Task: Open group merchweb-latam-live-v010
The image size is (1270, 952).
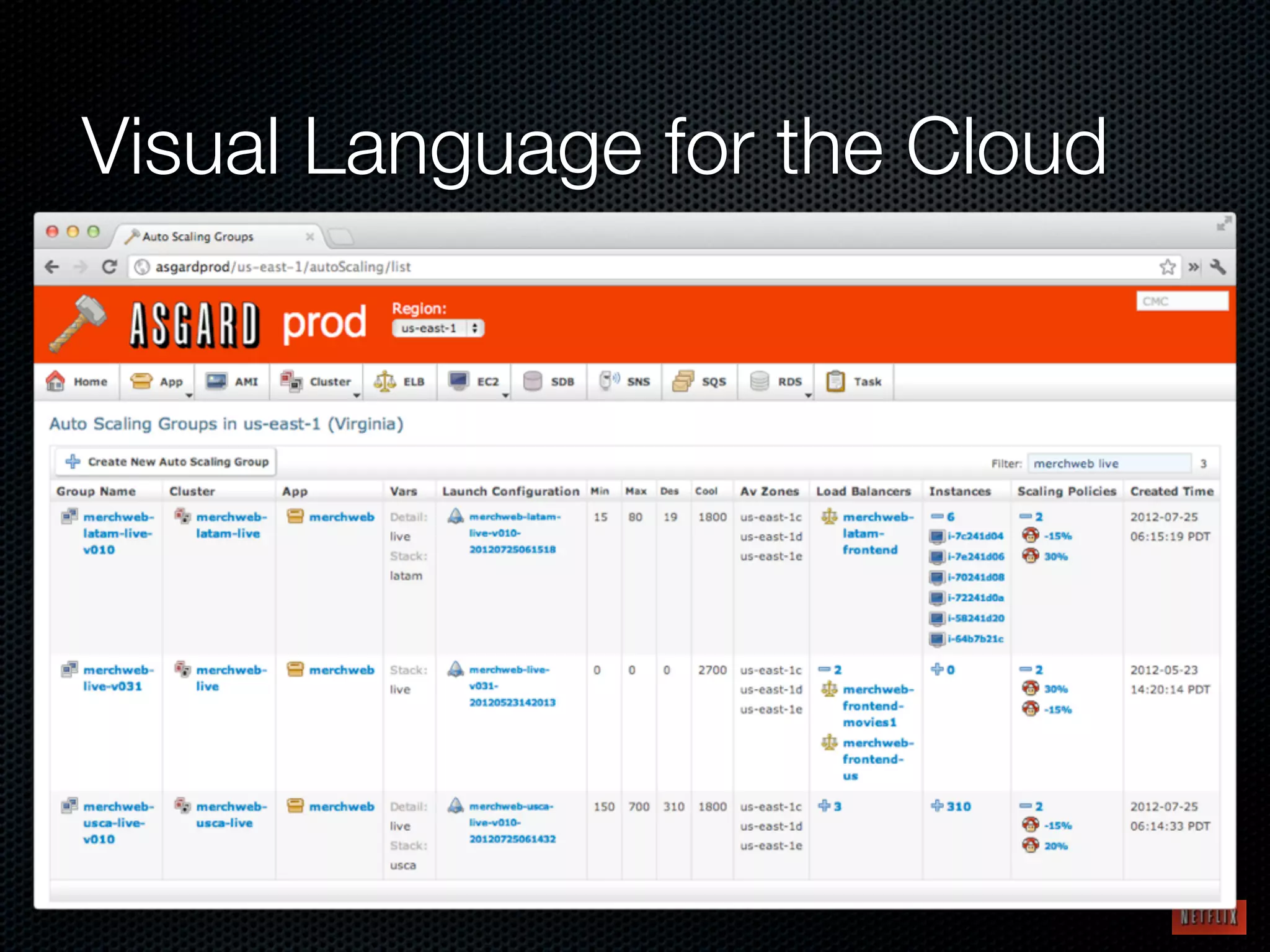Action: coord(118,533)
